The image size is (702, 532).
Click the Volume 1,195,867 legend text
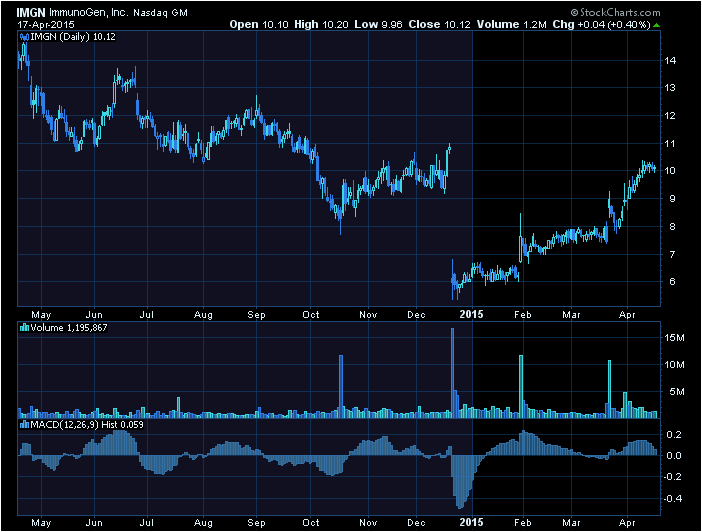pyautogui.click(x=69, y=328)
